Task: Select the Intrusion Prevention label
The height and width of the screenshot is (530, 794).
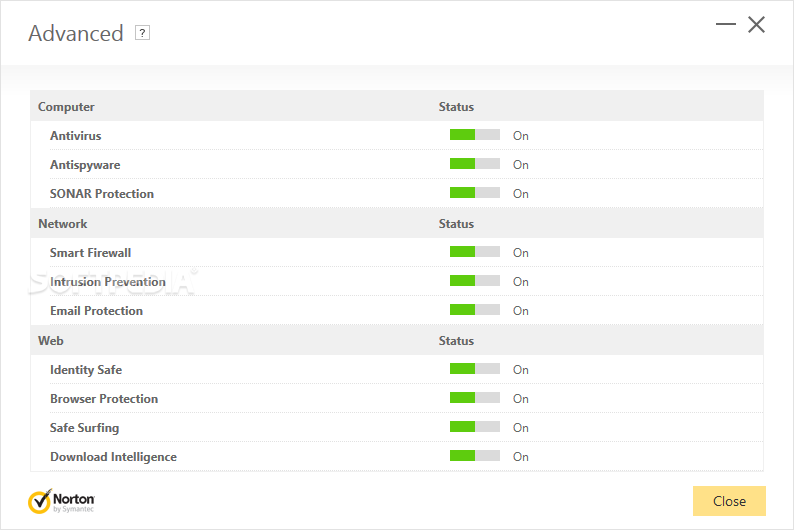Action: (108, 281)
